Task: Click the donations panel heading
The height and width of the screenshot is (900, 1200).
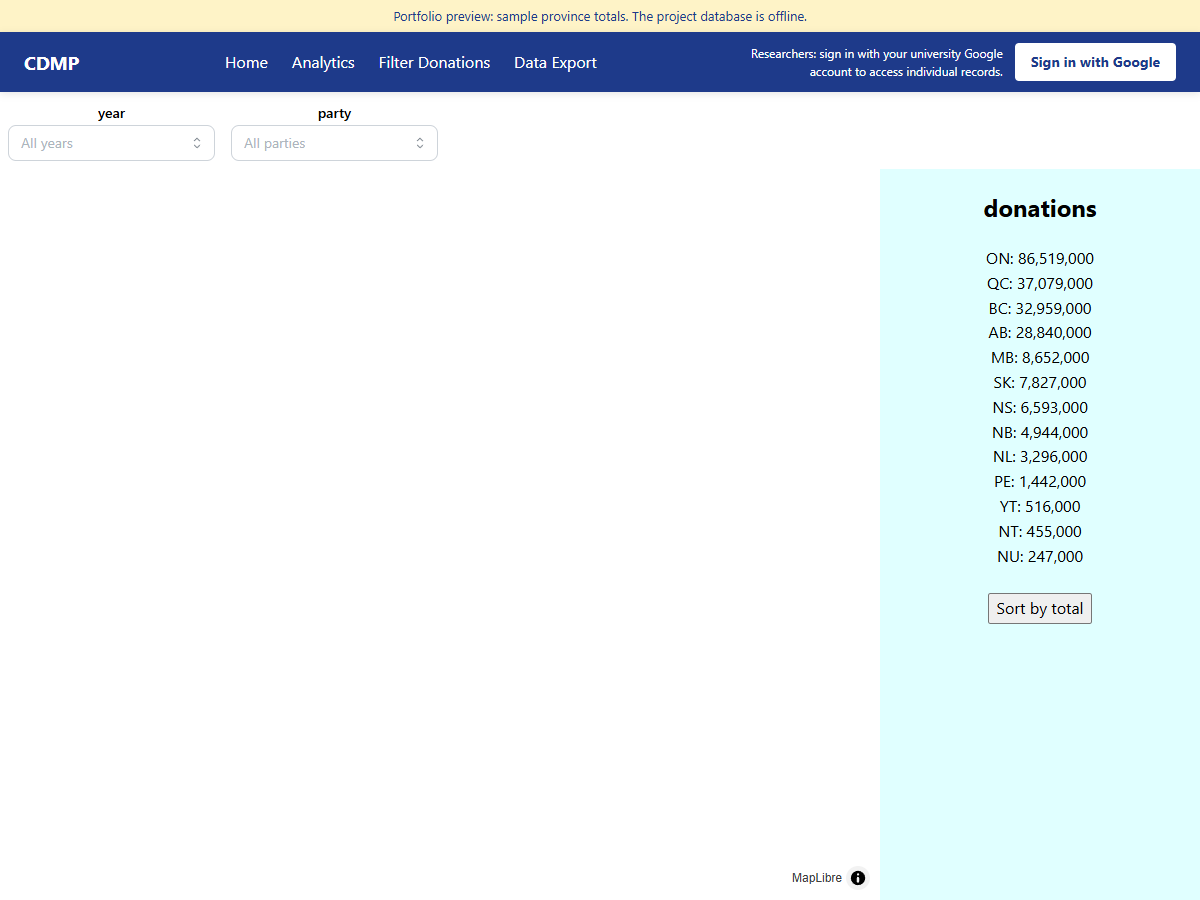Action: 1040,209
